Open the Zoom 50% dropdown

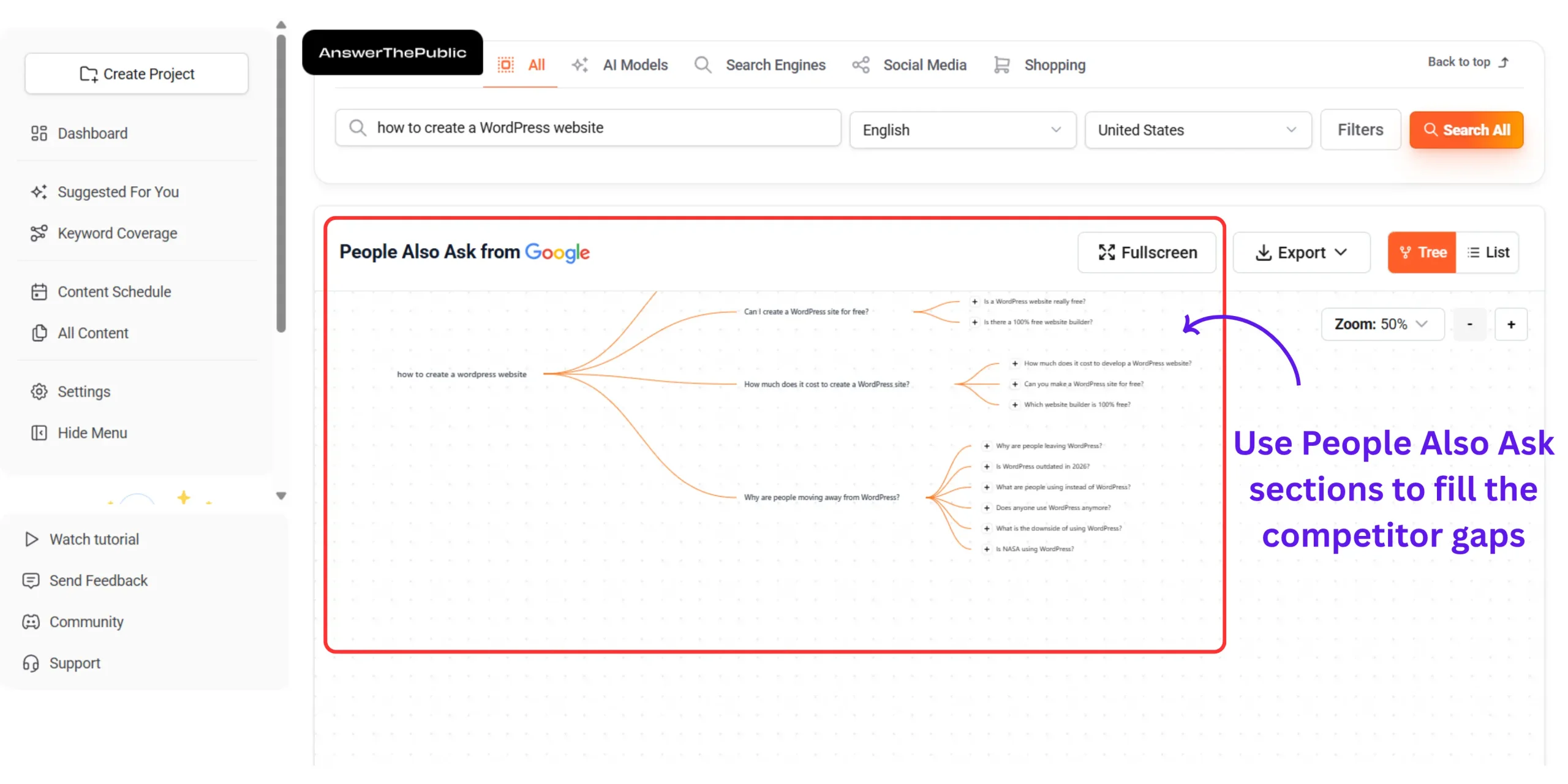[x=1383, y=324]
